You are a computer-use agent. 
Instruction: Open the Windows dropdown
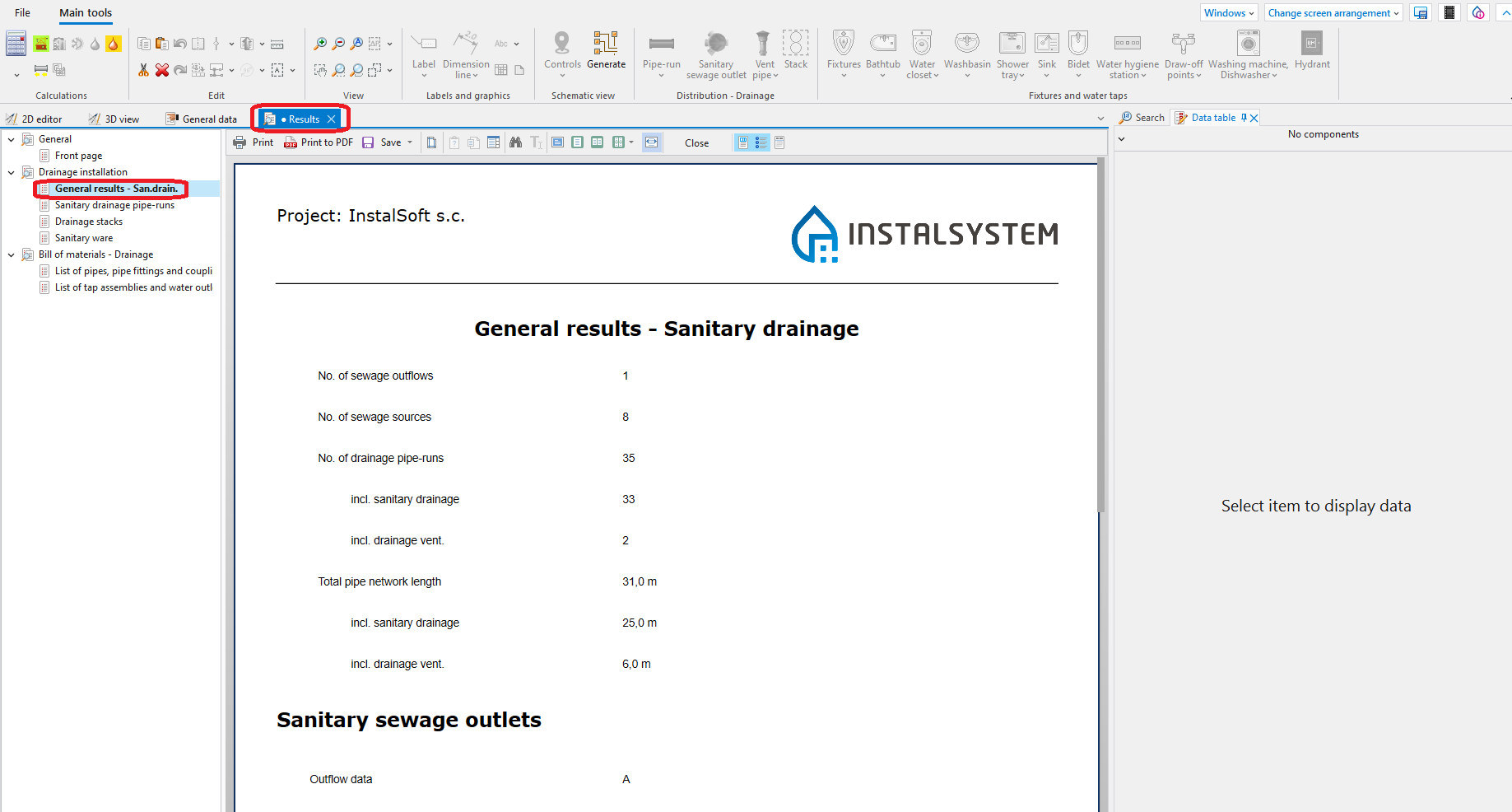pyautogui.click(x=1229, y=12)
